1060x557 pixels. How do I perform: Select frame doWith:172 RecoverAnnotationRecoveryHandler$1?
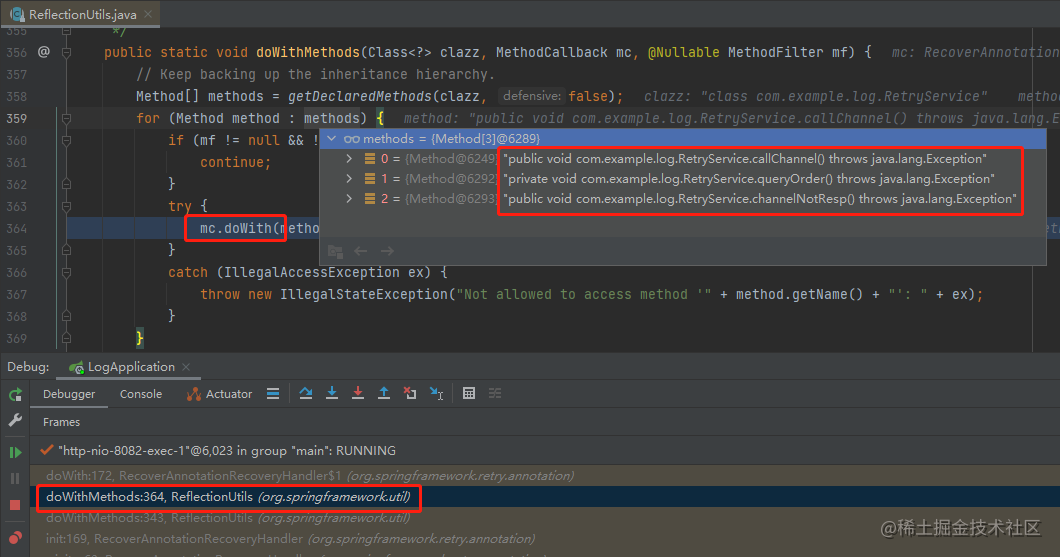point(545,476)
